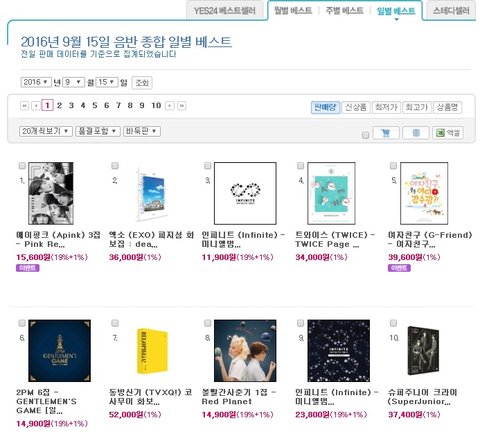Expand the 20개씩보기 items-per-page dropdown
The height and width of the screenshot is (434, 480).
click(46, 131)
